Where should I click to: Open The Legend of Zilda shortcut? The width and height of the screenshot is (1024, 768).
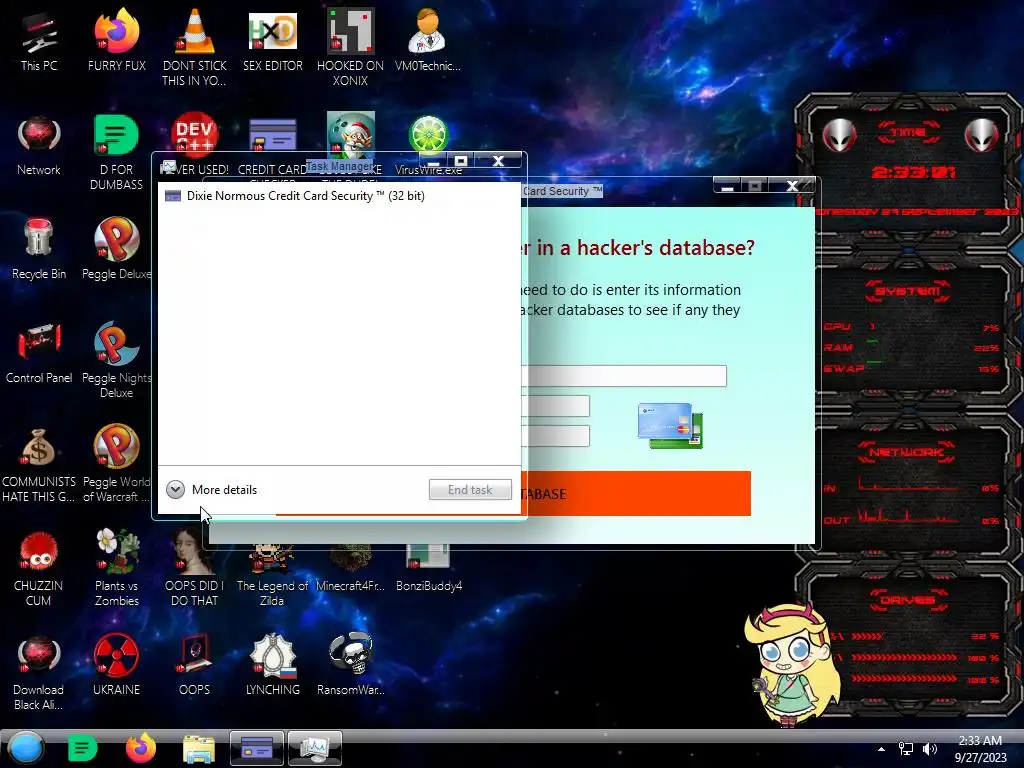(x=272, y=577)
